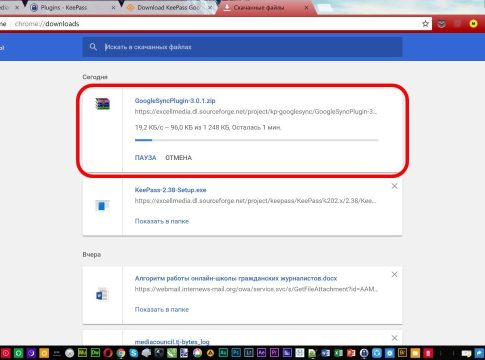Close the Download KeePass tab

coord(210,7)
